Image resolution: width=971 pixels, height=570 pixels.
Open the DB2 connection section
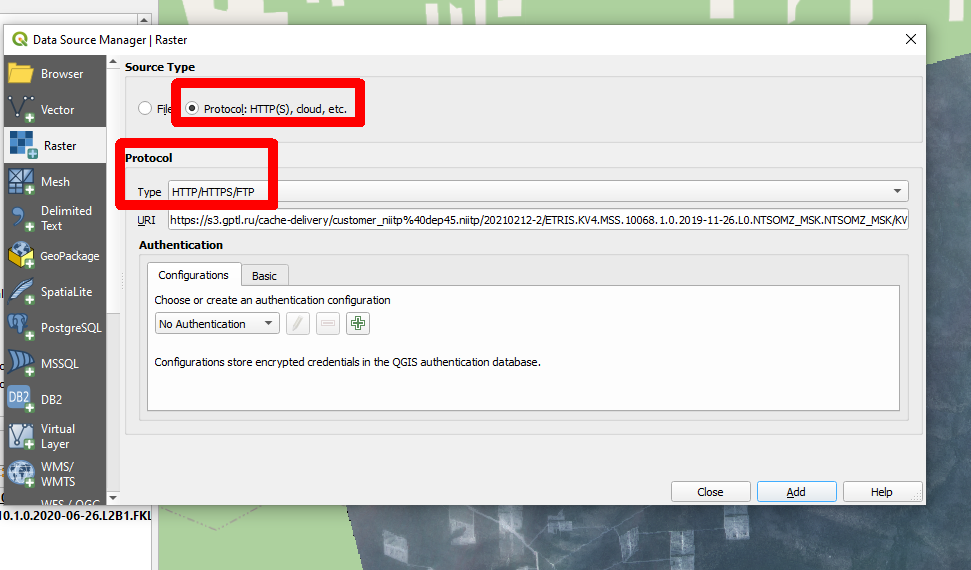[55, 400]
